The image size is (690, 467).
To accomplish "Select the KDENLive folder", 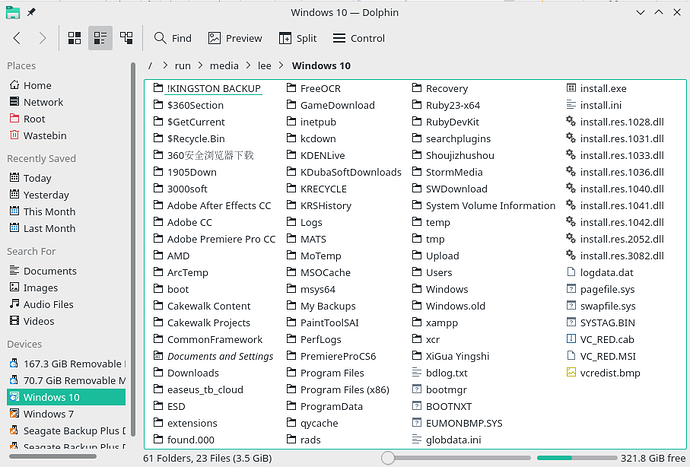I will (x=316, y=155).
